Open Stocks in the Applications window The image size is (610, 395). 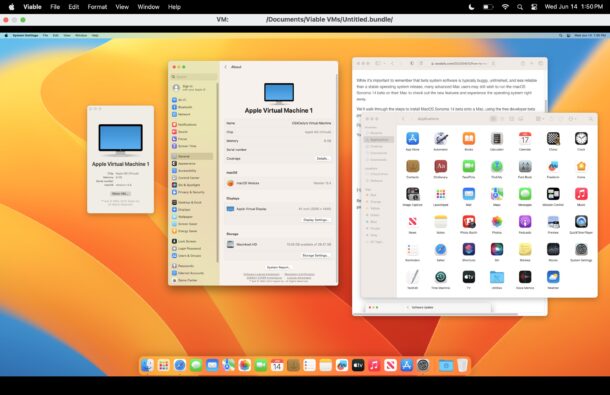pos(553,249)
